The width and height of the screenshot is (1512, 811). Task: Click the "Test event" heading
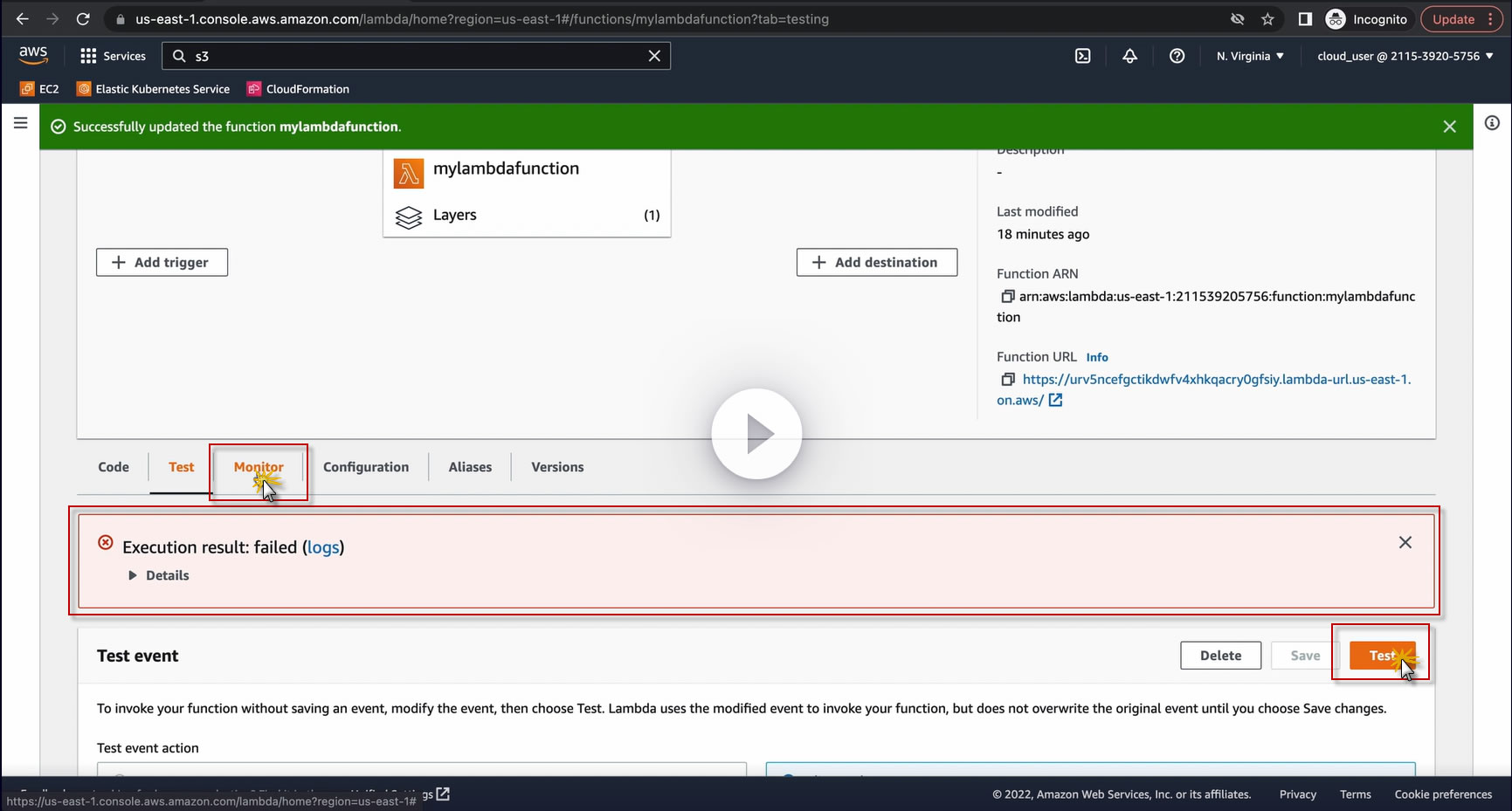(137, 656)
